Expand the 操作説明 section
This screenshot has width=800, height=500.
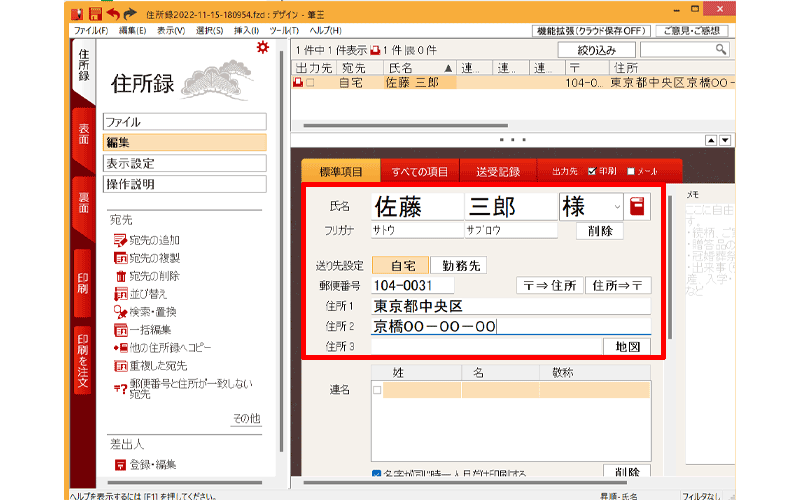185,184
